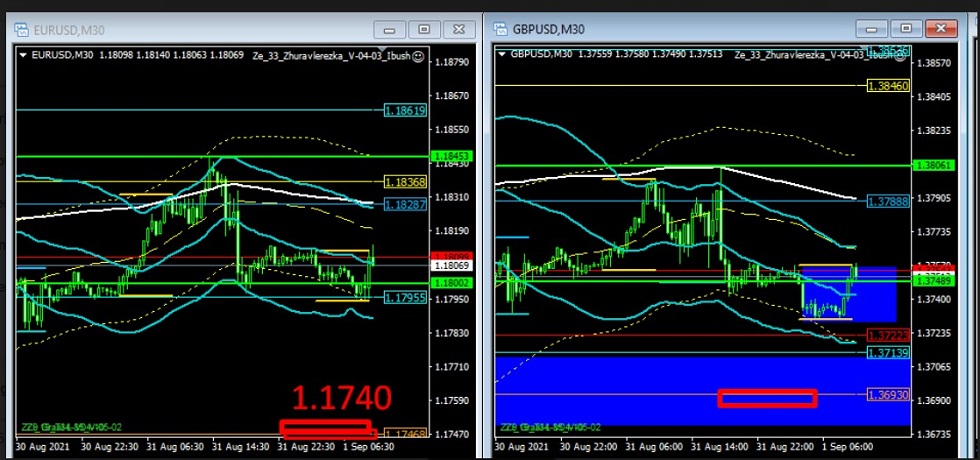Click the Ze_33_Zhuravlerezka expert name in EURUSD chart
The image size is (980, 460).
click(x=331, y=56)
